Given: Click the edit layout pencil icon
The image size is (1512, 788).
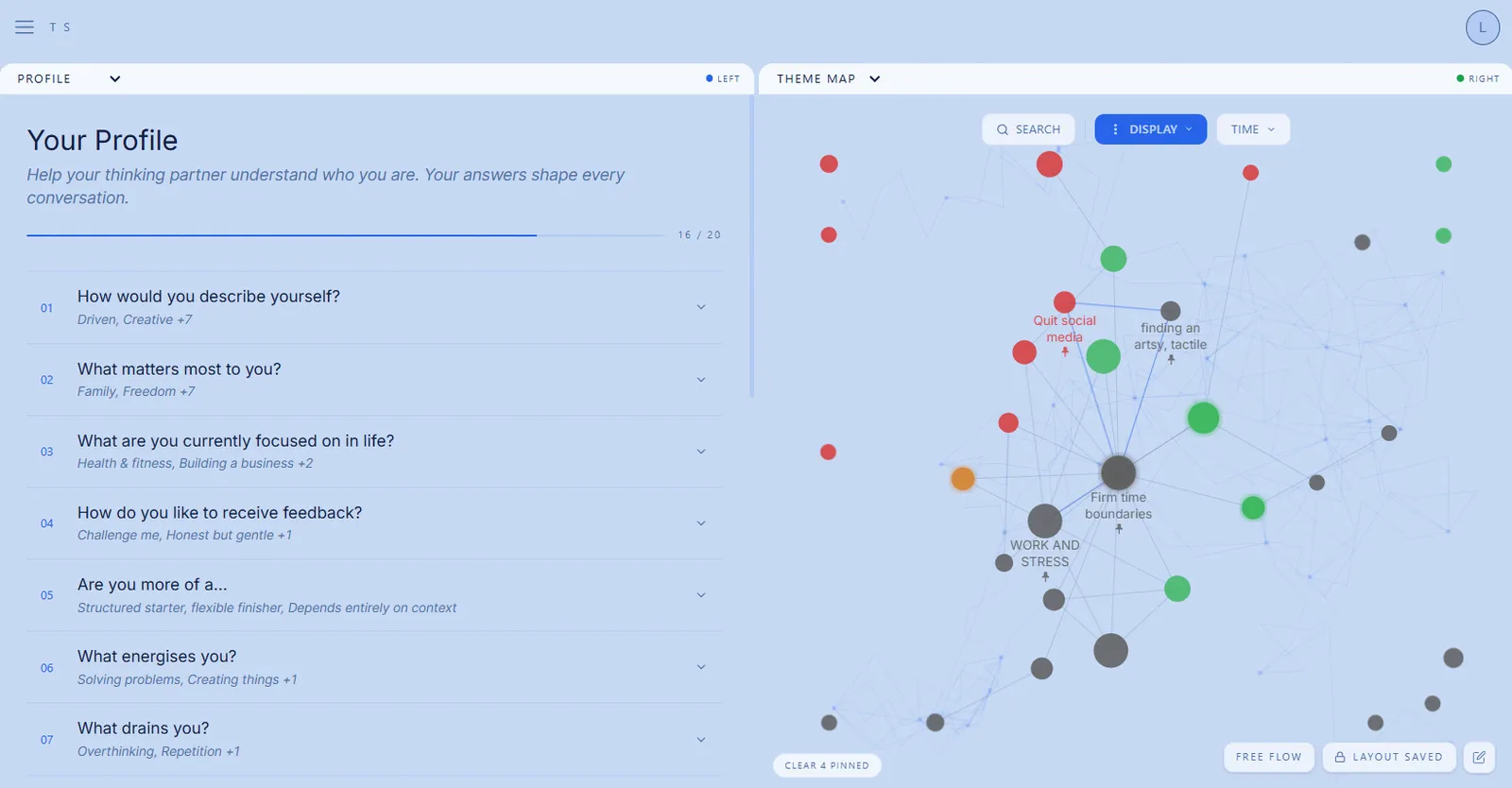Looking at the screenshot, I should (x=1479, y=757).
